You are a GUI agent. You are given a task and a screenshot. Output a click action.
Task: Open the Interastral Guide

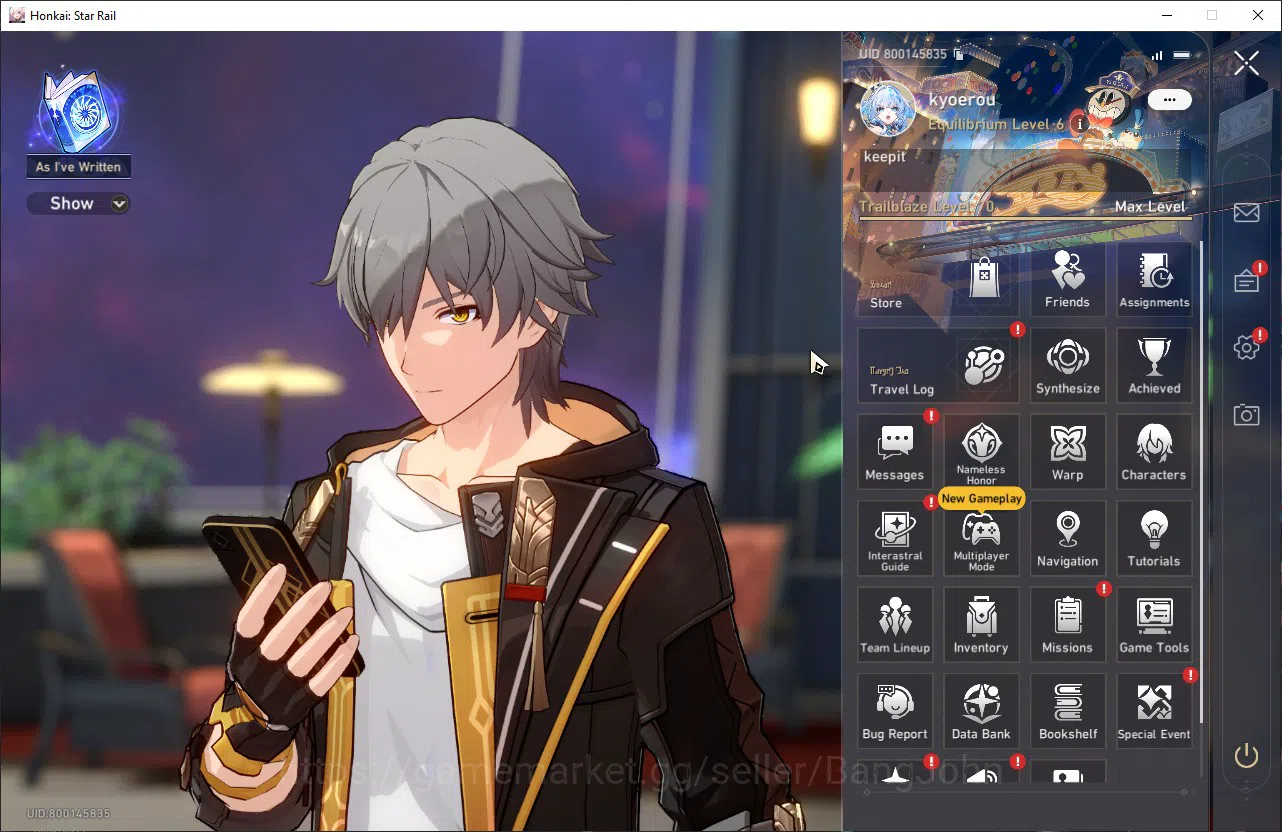(895, 539)
